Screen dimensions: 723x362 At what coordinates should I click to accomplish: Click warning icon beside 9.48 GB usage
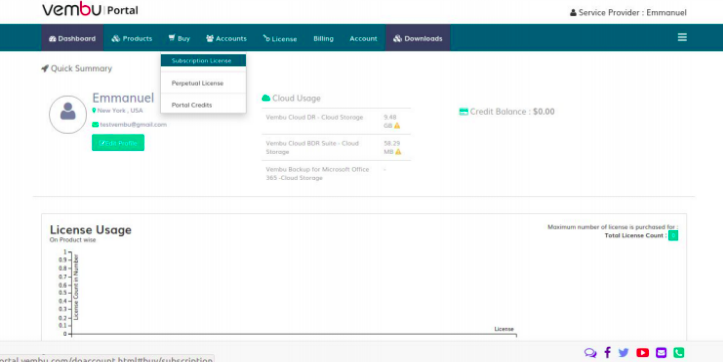397,125
